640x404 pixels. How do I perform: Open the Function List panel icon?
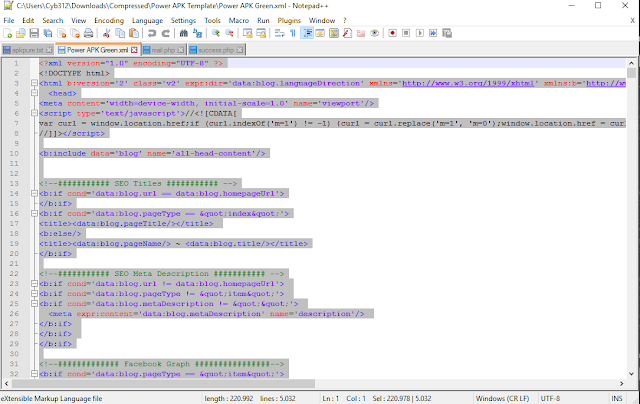[347, 33]
